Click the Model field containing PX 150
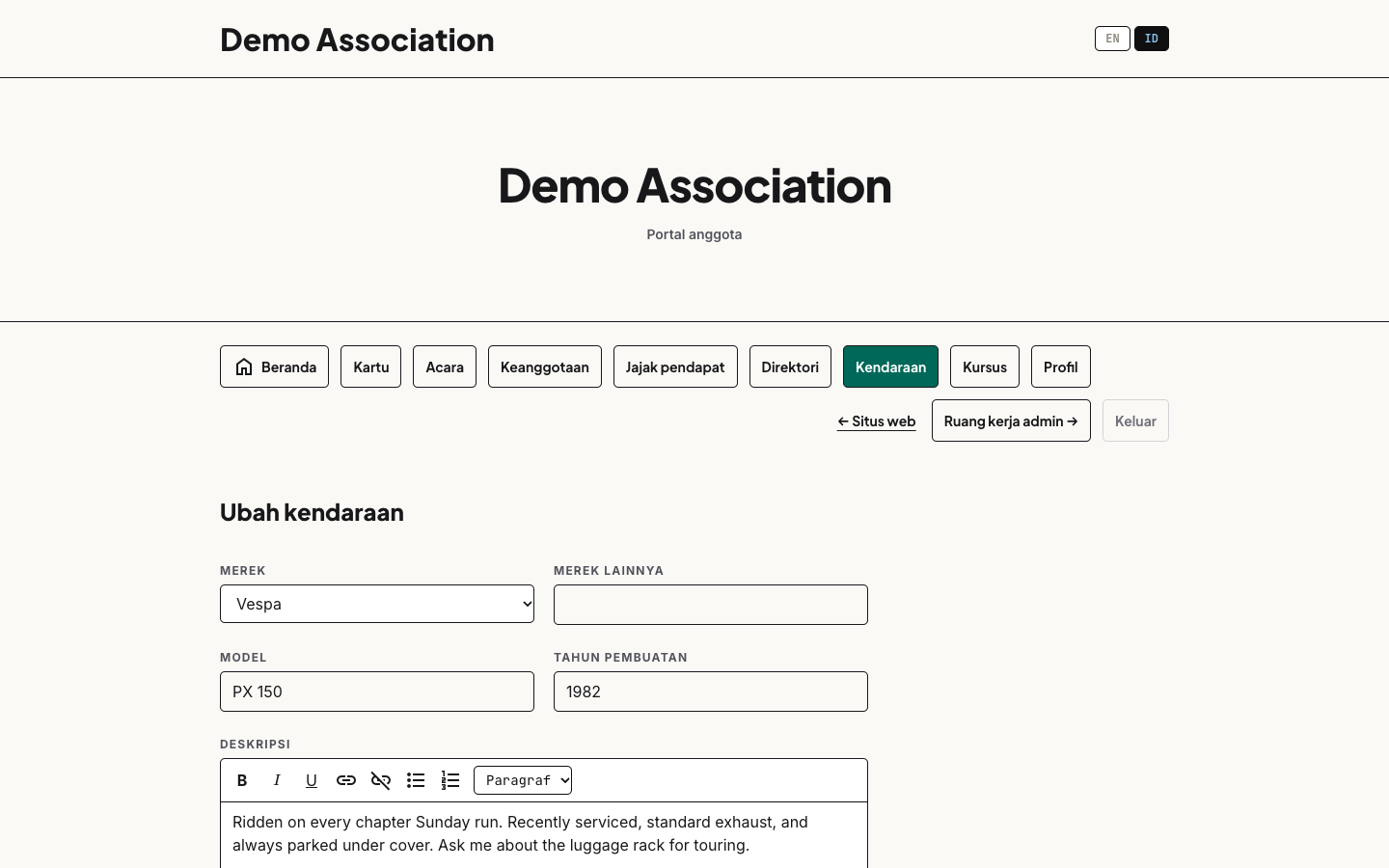The width and height of the screenshot is (1389, 868). (x=377, y=692)
